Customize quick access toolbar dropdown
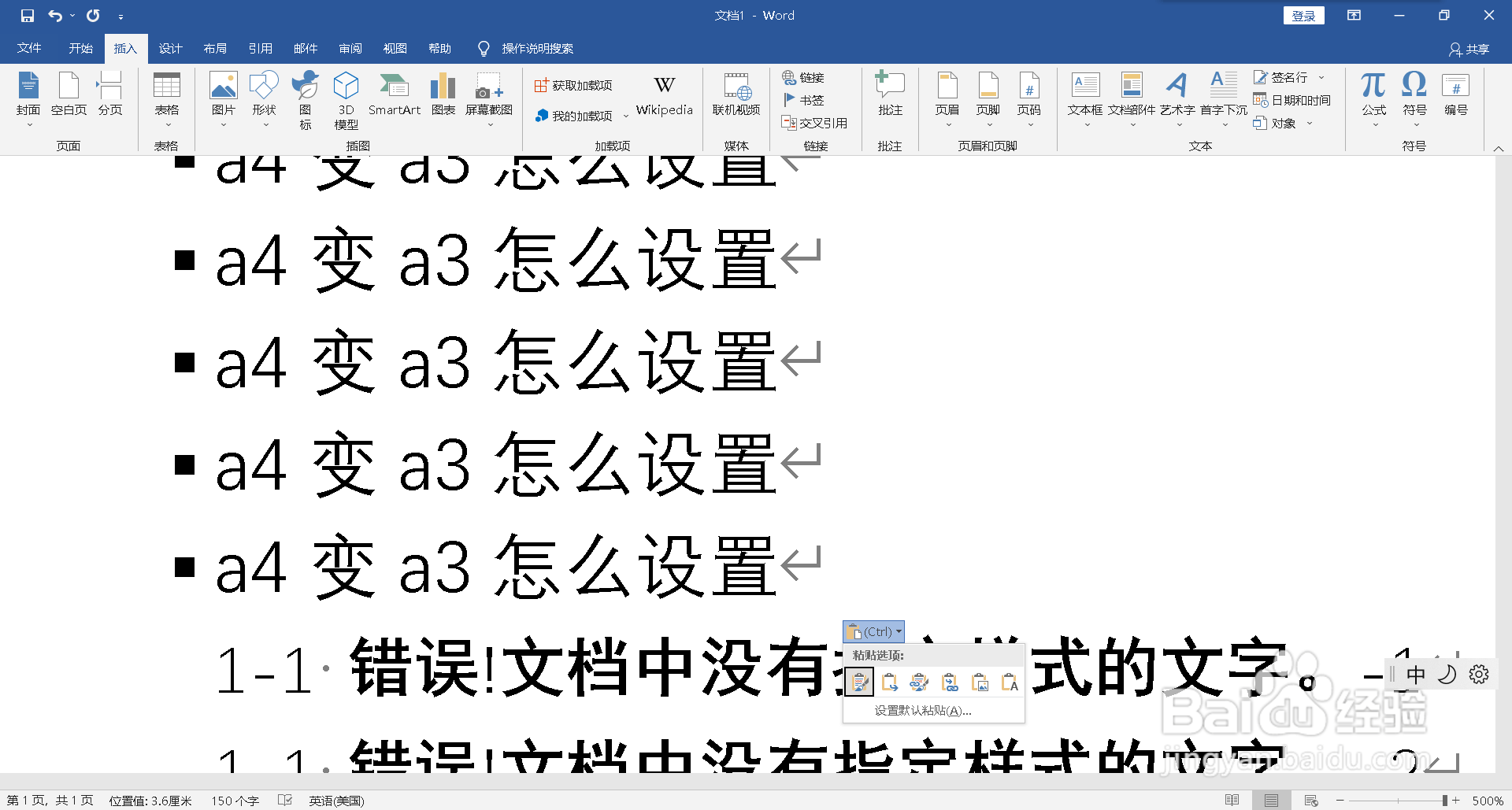 click(120, 16)
